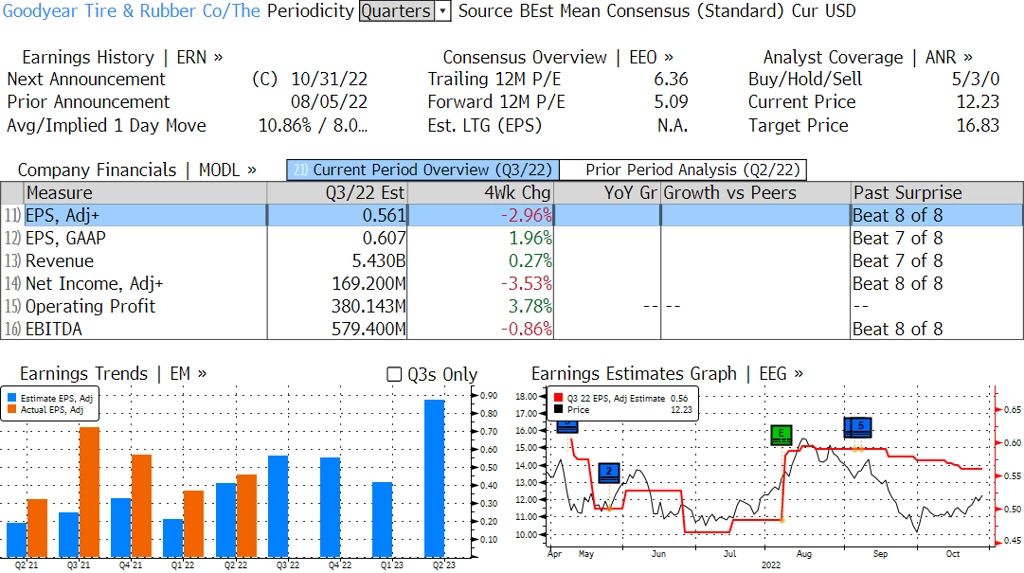Click the Q3/22 Est column header
Viewport: 1024px width, 573px height.
point(337,193)
